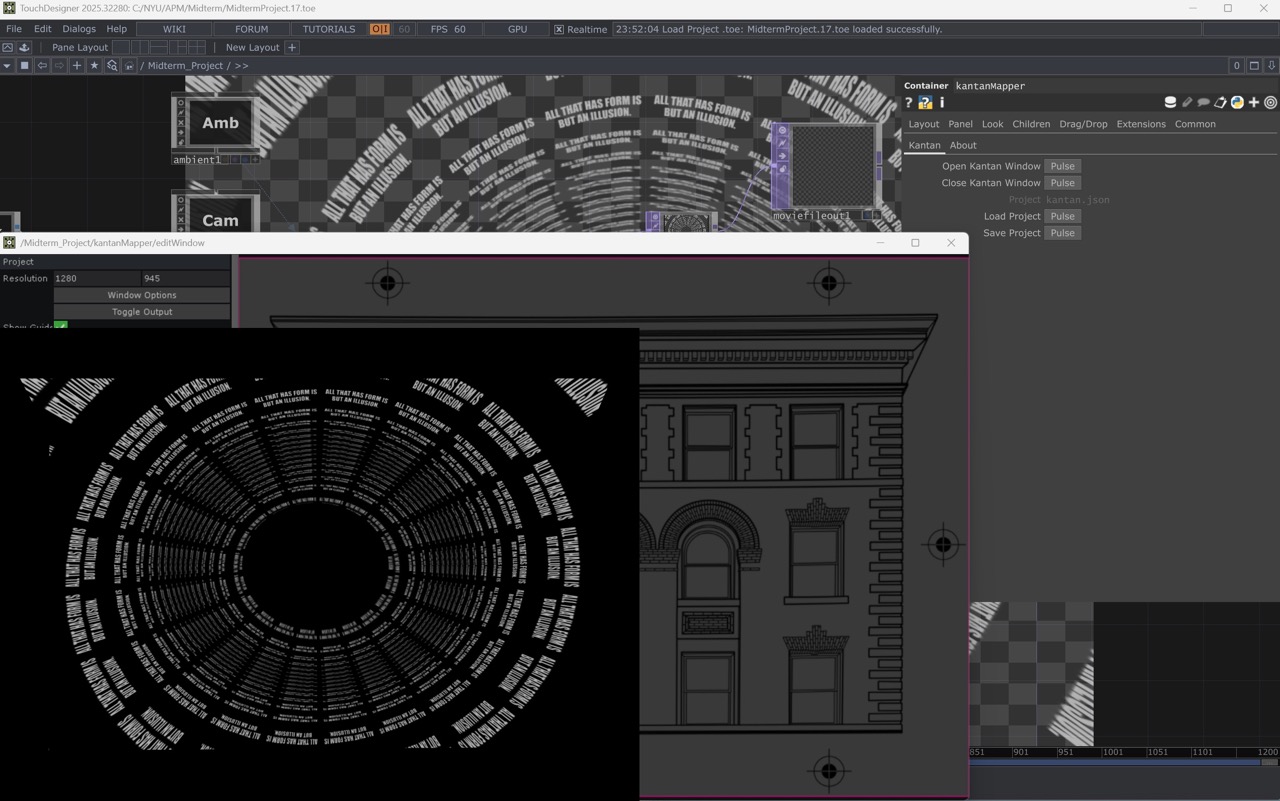Click the Window Options button
Screen dimensions: 1280x801
coord(140,295)
